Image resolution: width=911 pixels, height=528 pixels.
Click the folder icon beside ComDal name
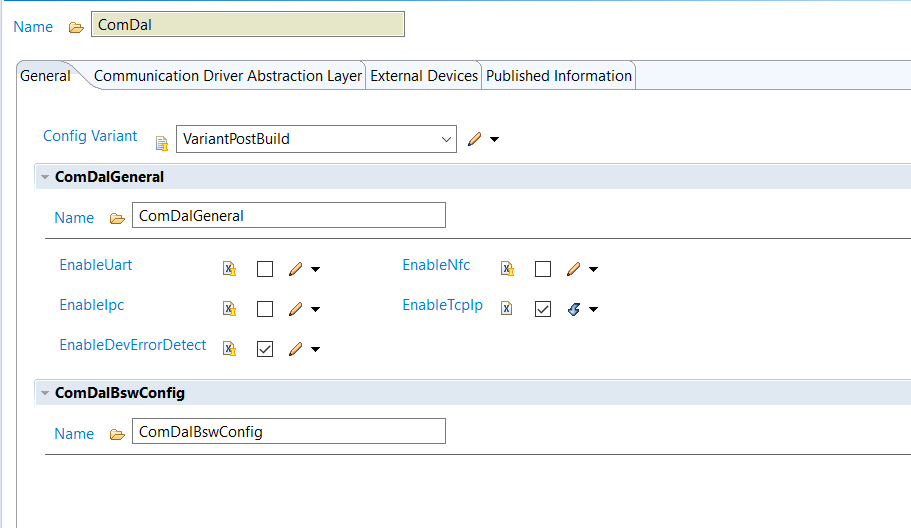tap(76, 27)
